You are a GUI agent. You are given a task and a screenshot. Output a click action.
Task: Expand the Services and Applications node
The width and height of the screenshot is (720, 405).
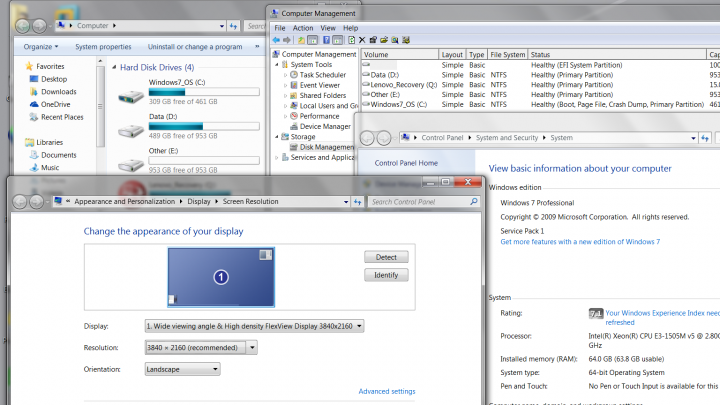click(277, 157)
